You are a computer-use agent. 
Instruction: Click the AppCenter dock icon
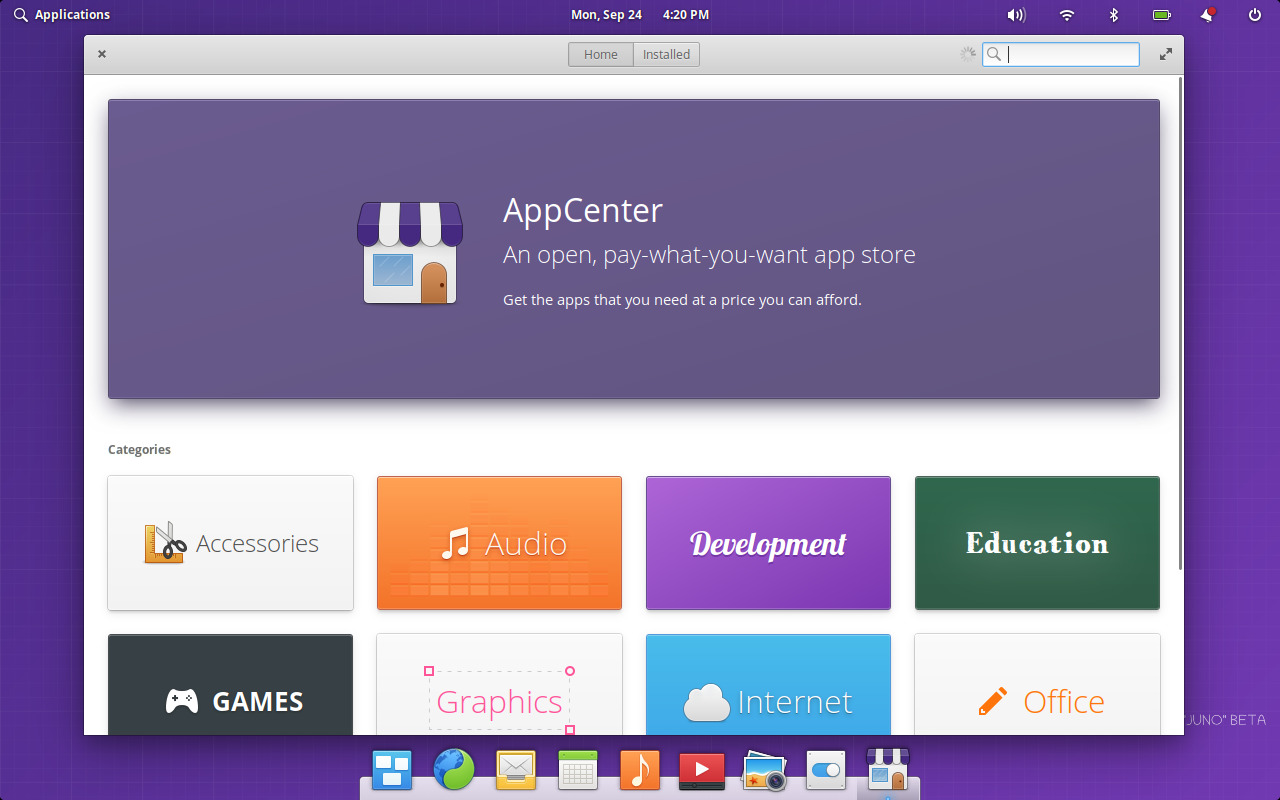click(x=888, y=770)
